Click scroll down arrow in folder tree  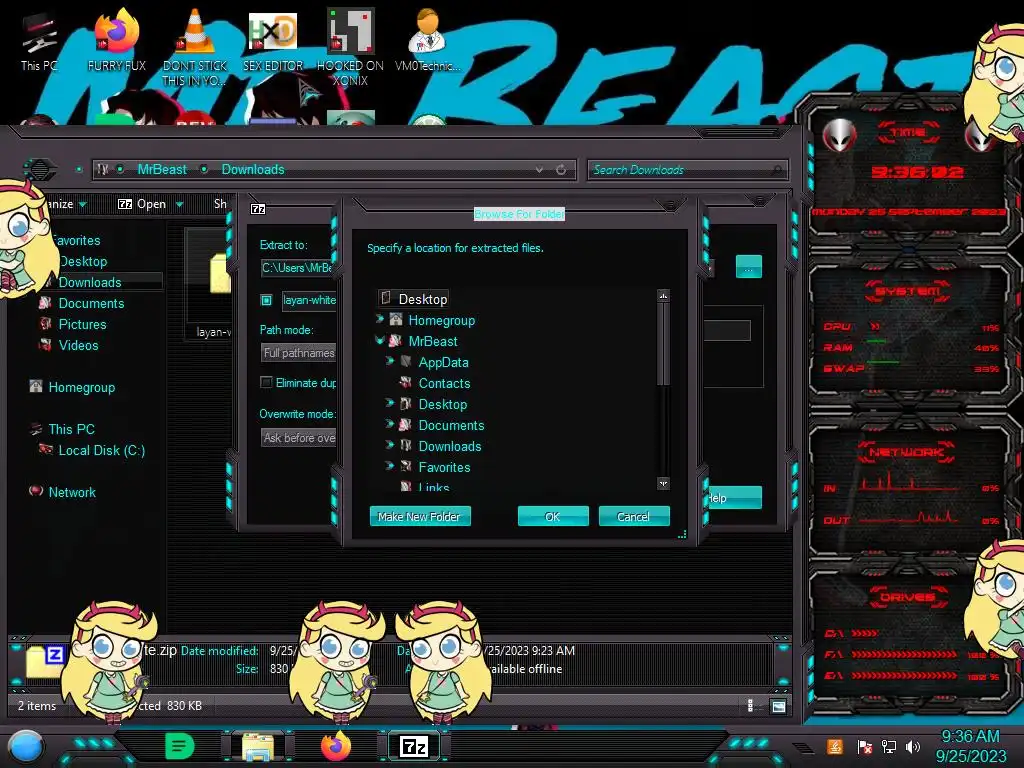664,484
